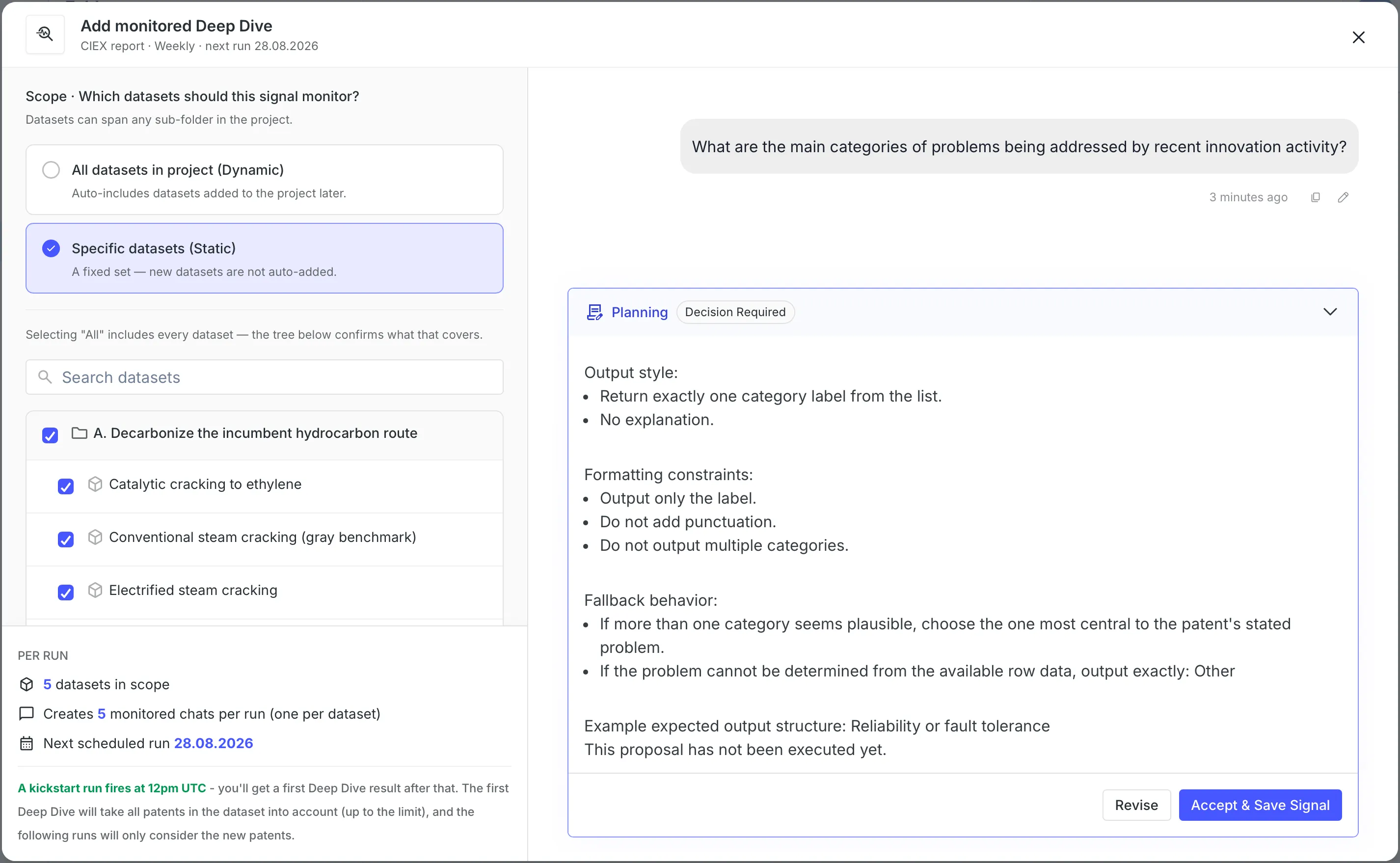Uncheck Electrified steam cracking dataset
The width and height of the screenshot is (1400, 863).
66,593
